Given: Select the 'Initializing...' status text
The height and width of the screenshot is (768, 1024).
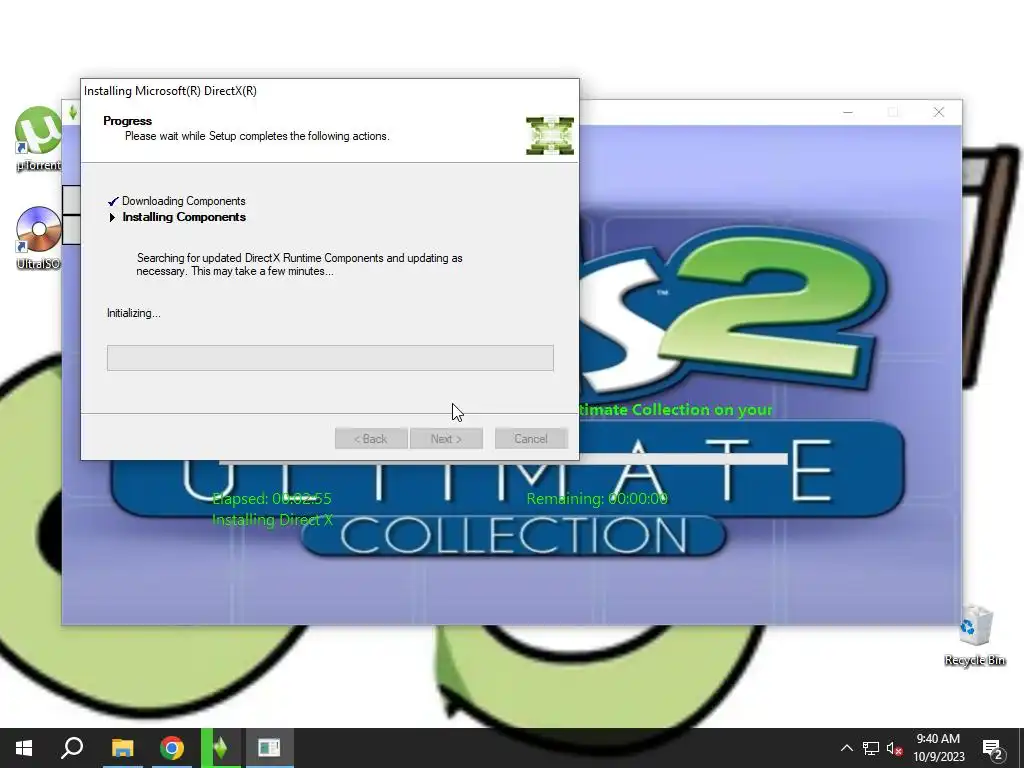Looking at the screenshot, I should [134, 313].
